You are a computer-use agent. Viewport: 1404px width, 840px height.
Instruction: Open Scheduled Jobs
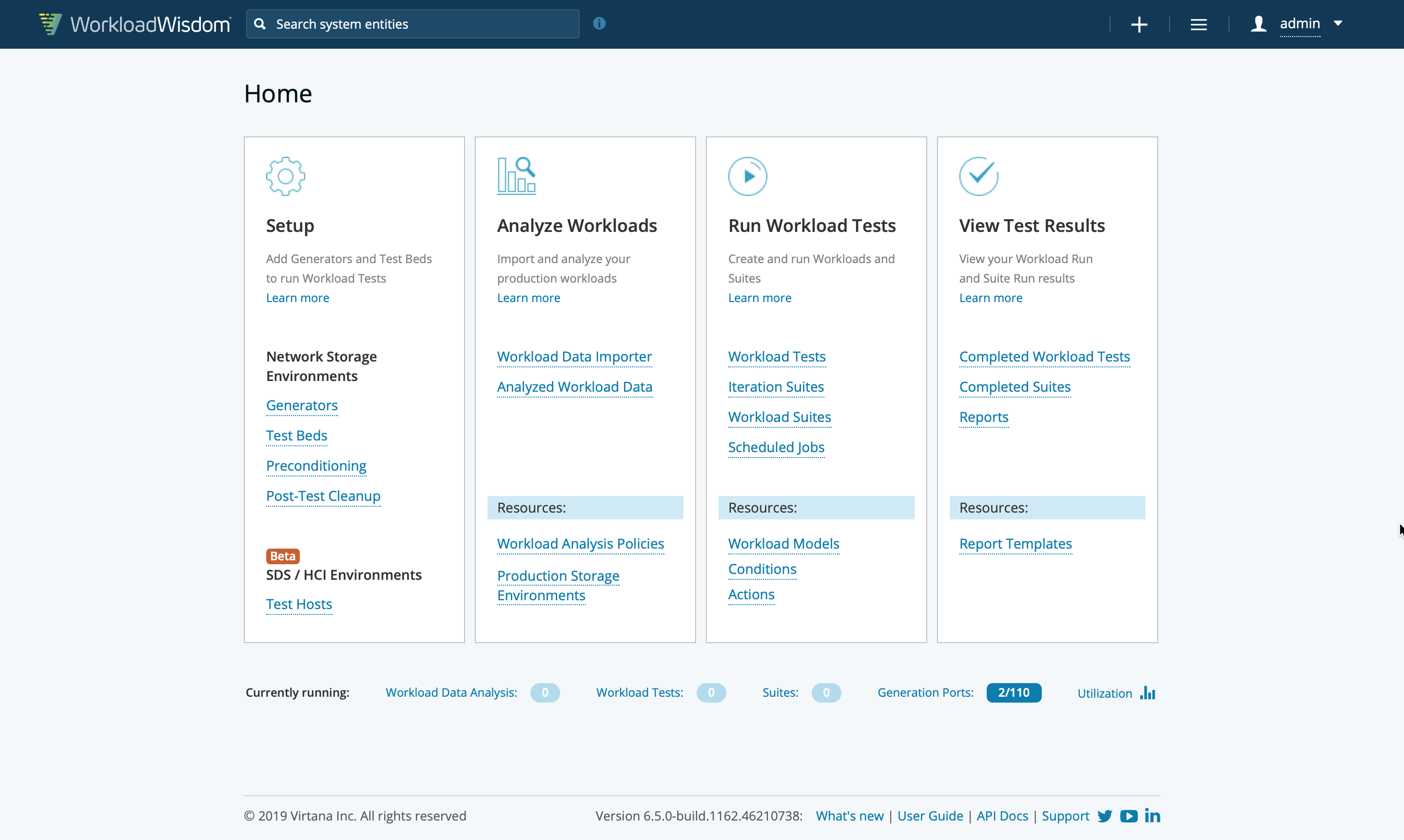[776, 447]
